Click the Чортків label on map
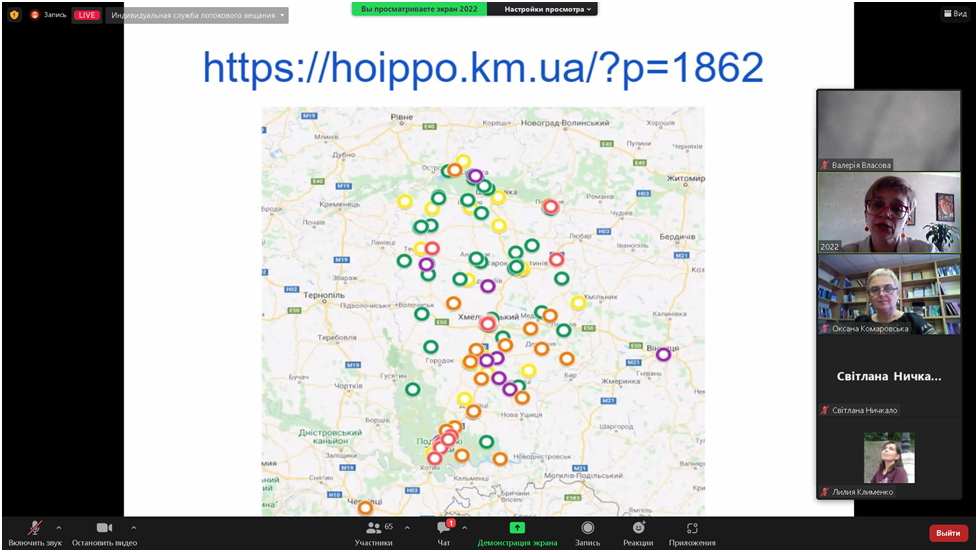This screenshot has height=552, width=978. 348,386
